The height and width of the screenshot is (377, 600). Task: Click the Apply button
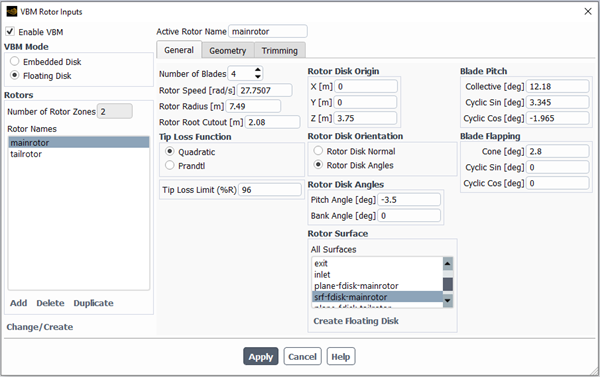tap(261, 357)
